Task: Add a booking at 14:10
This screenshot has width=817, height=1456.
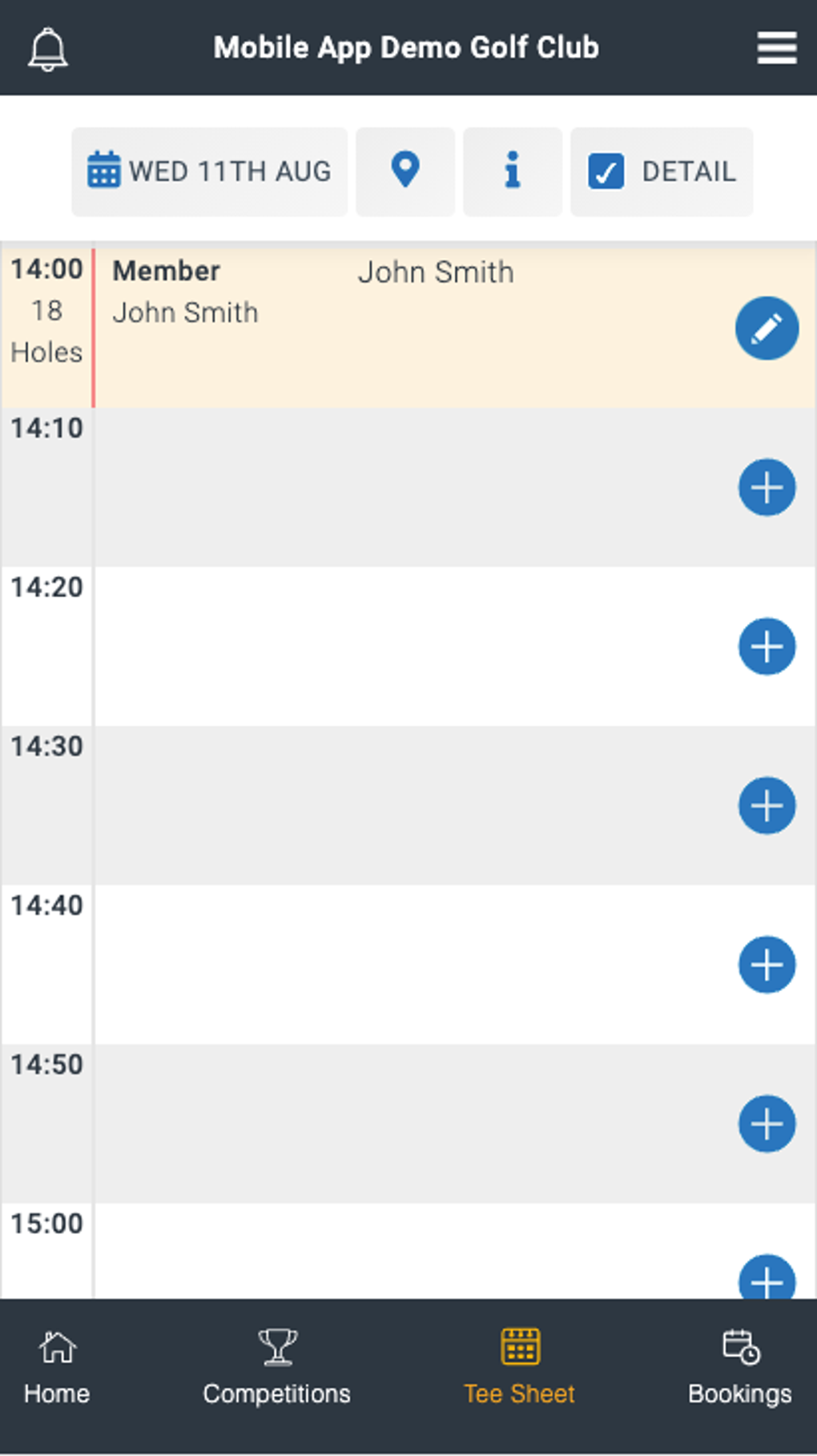Action: click(767, 487)
